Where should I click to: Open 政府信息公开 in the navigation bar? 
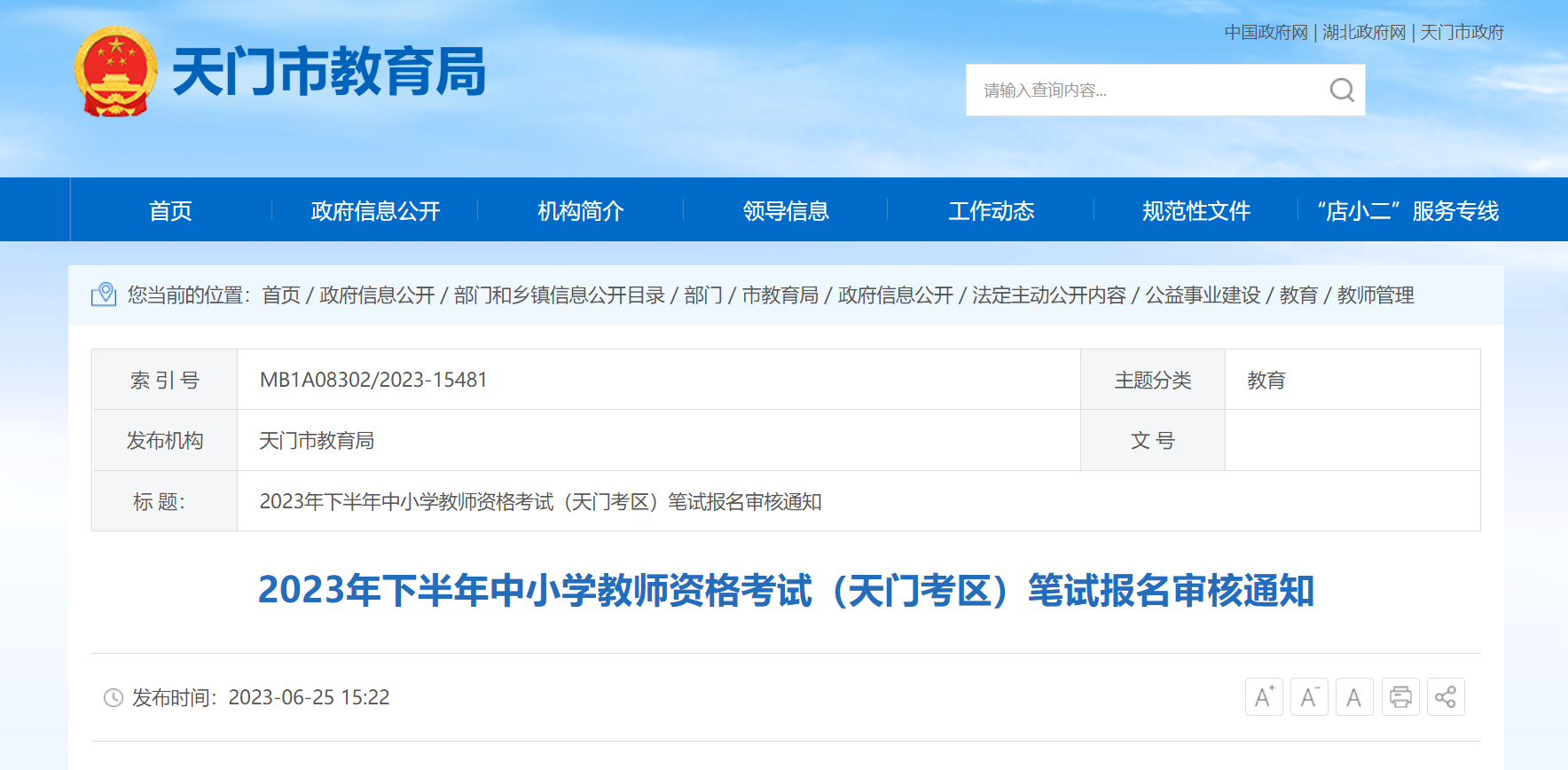[375, 210]
